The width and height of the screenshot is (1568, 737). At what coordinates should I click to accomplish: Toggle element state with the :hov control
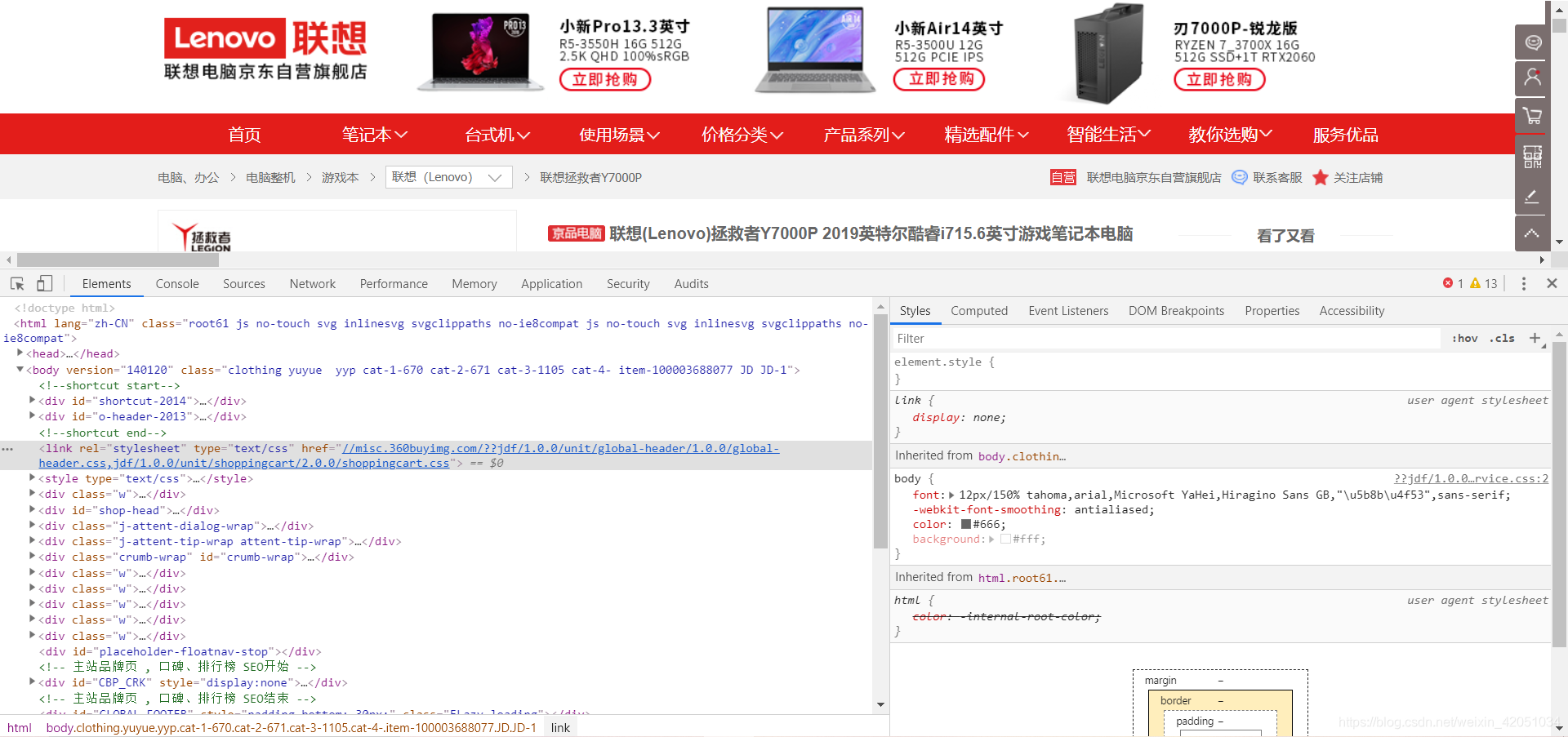1464,338
